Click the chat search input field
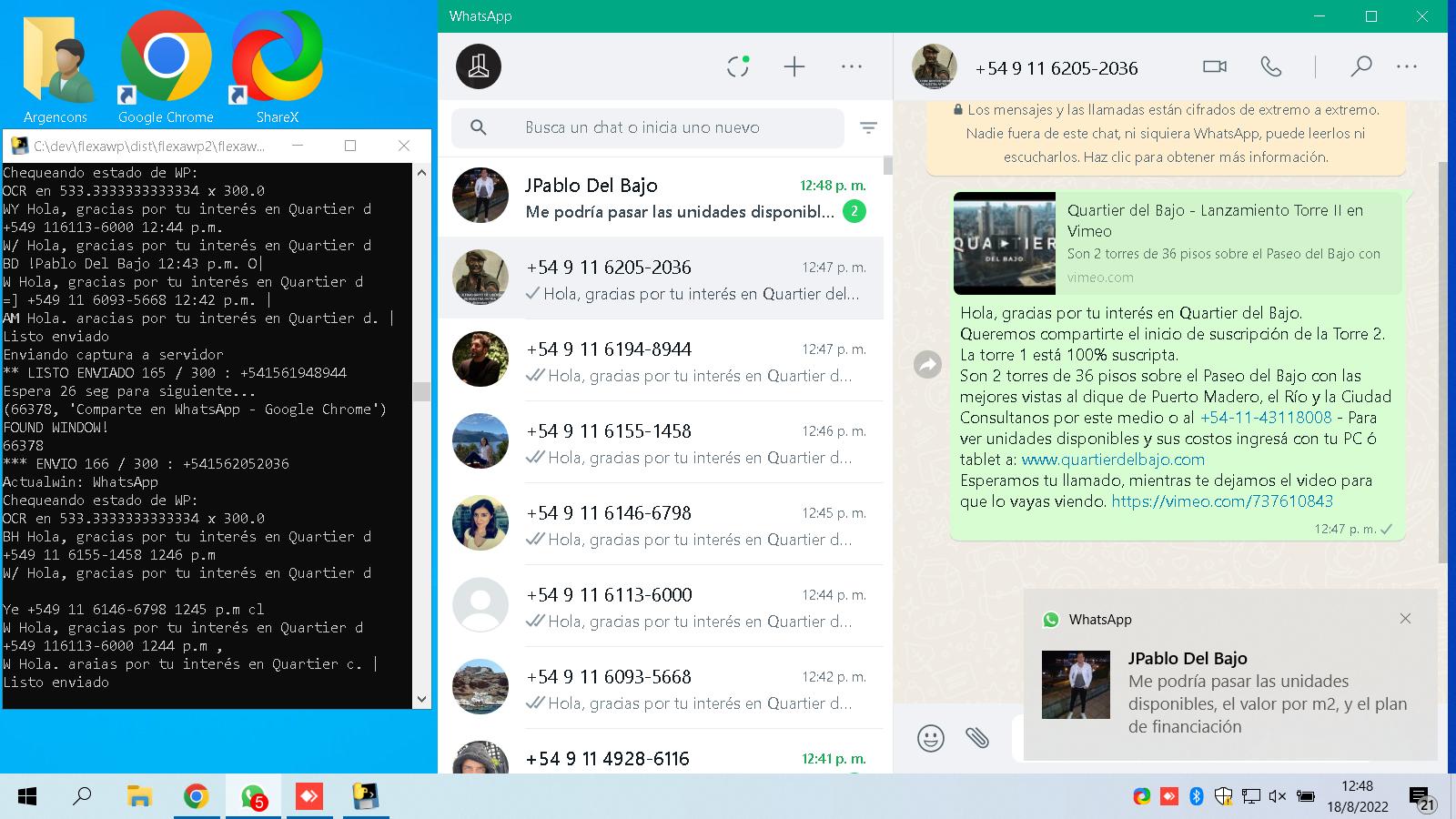 (648, 127)
